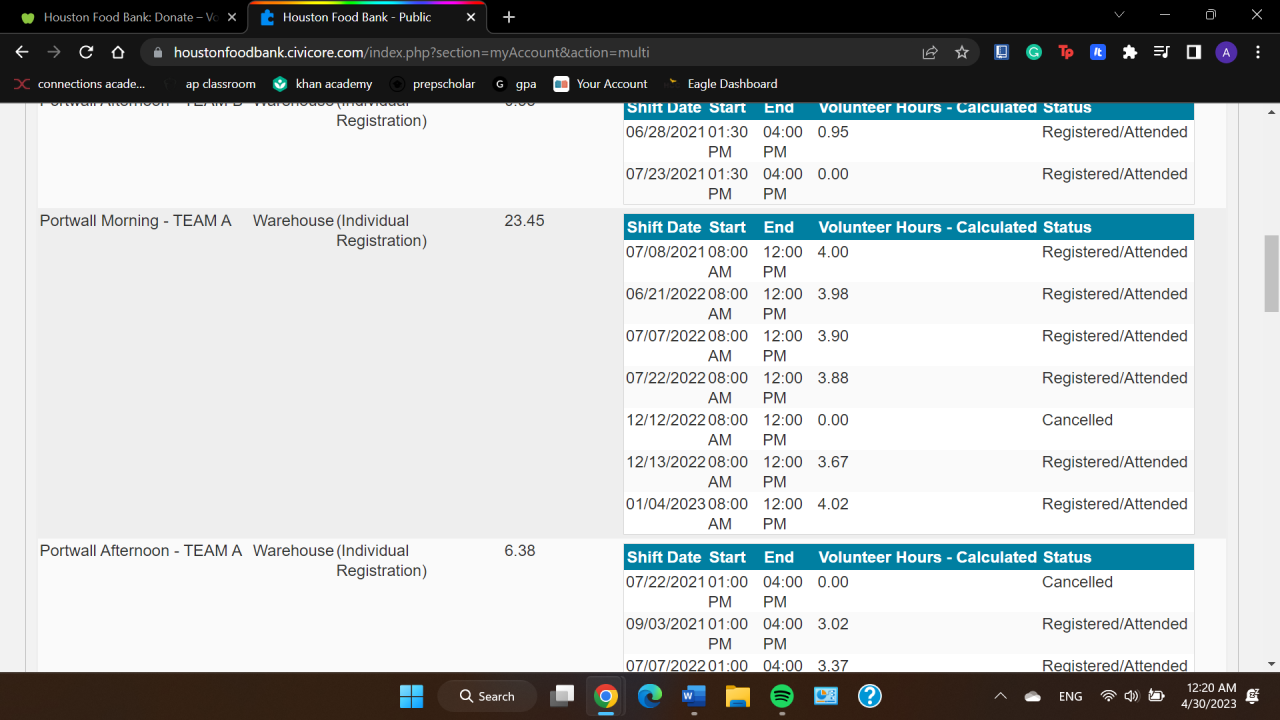Go back to the previous page
The image size is (1280, 720).
22,52
